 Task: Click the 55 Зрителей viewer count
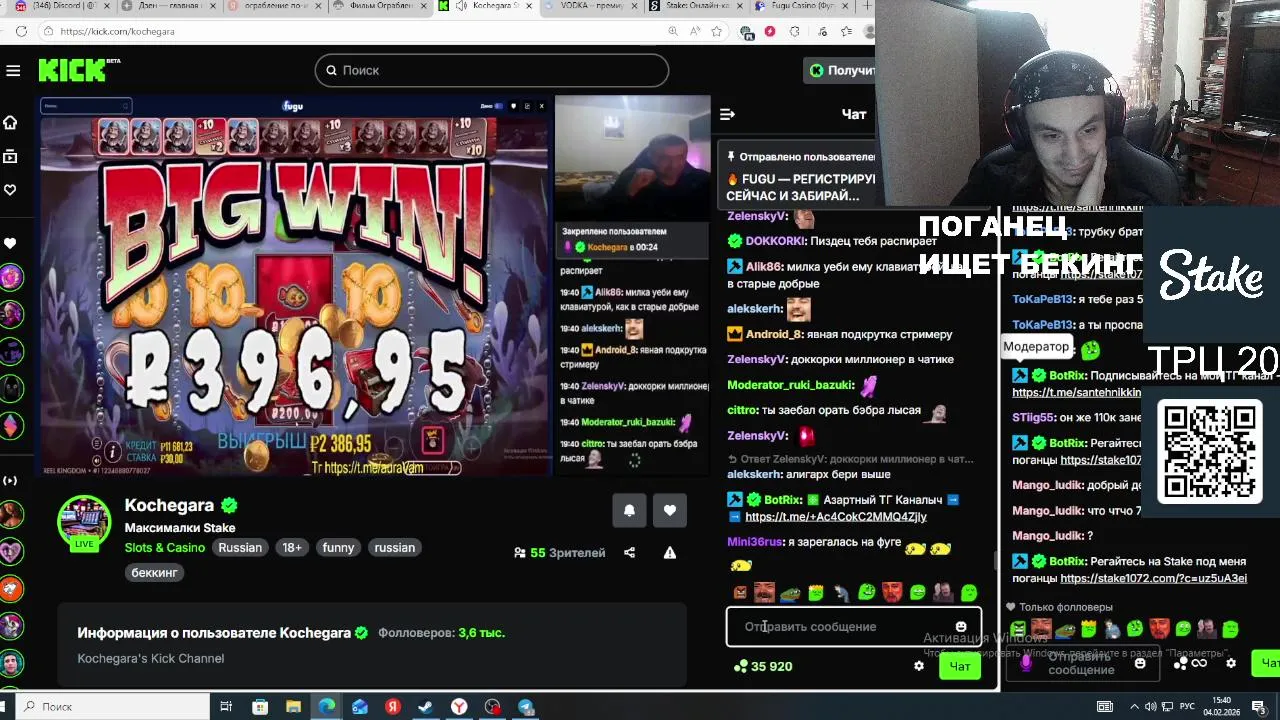point(560,552)
